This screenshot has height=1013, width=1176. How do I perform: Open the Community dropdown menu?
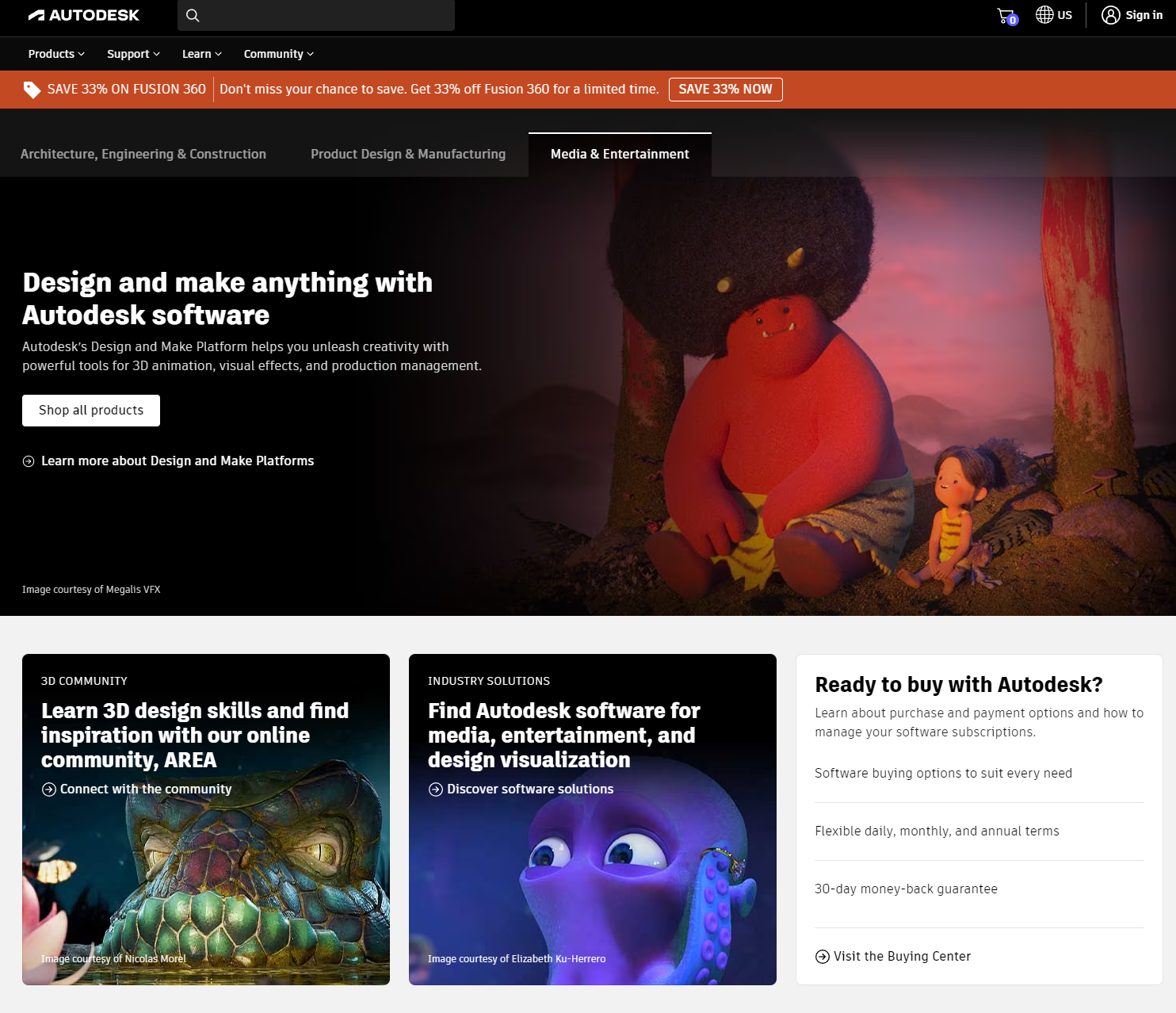(x=279, y=54)
